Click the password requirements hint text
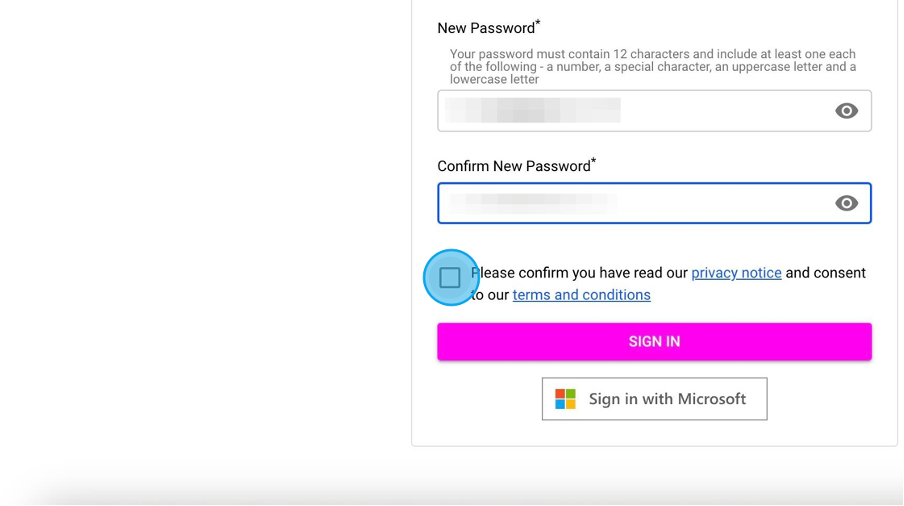The height and width of the screenshot is (506, 904). pyautogui.click(x=653, y=67)
